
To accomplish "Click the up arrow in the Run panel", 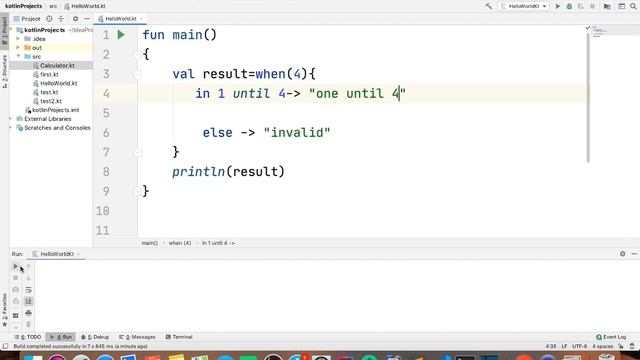I will click(28, 266).
